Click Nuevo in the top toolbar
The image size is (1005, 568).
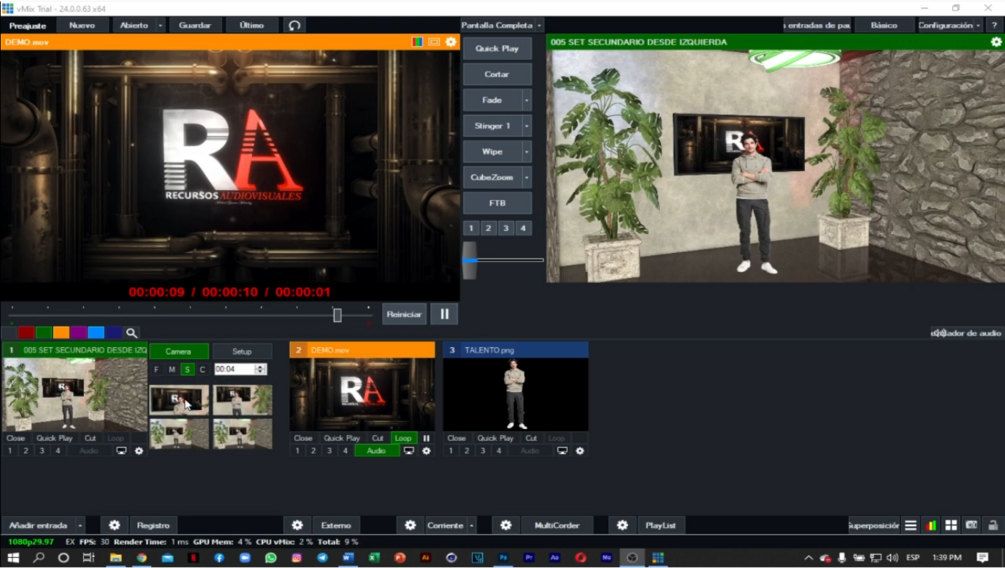coord(82,26)
